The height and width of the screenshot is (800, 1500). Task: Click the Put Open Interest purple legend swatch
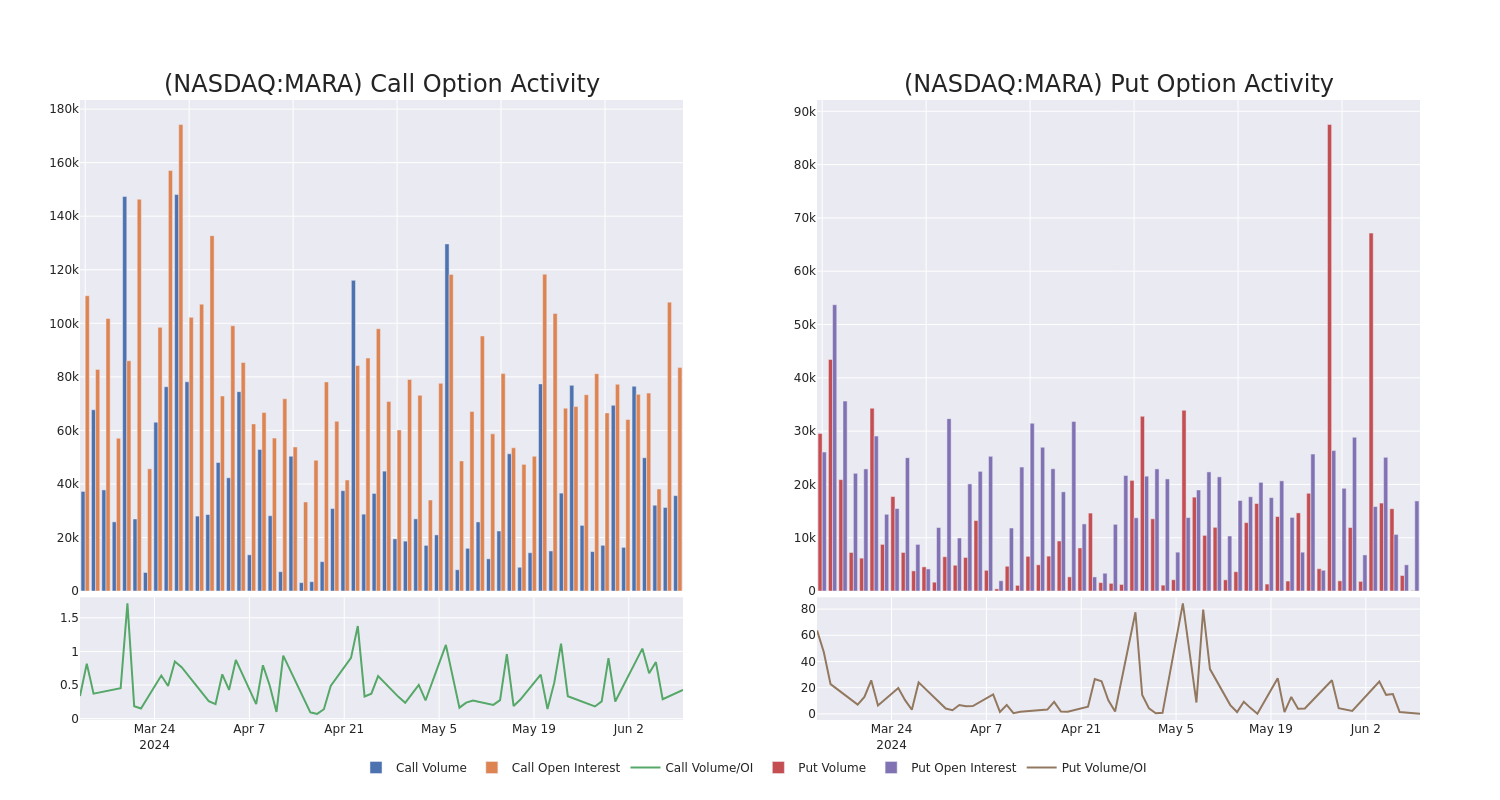tap(891, 768)
